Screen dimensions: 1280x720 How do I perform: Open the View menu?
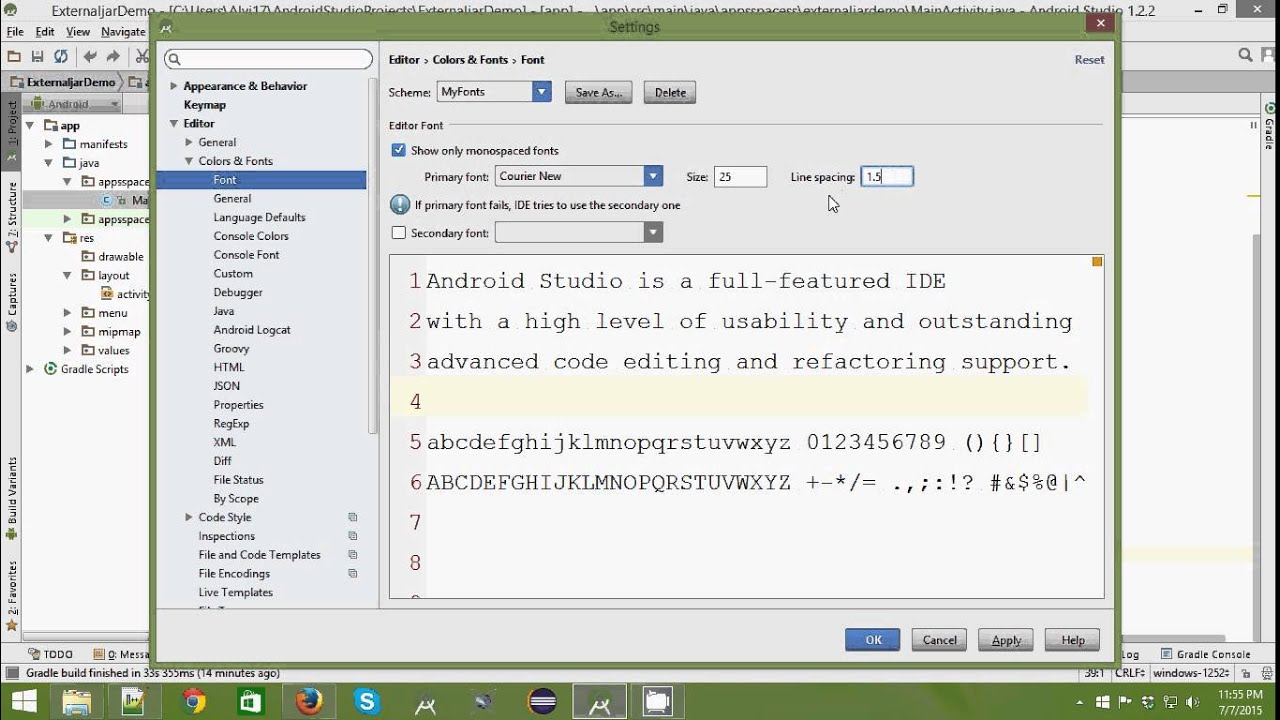coord(78,32)
